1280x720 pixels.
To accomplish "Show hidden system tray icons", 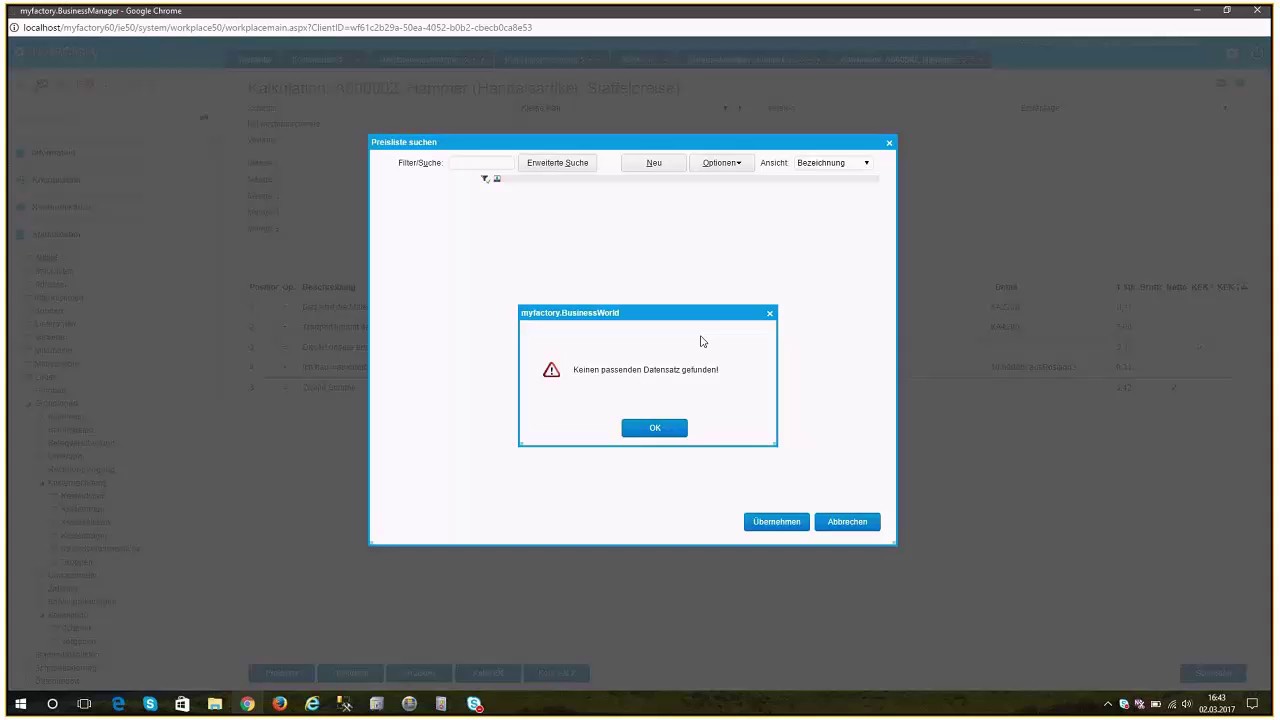I will (x=1107, y=704).
